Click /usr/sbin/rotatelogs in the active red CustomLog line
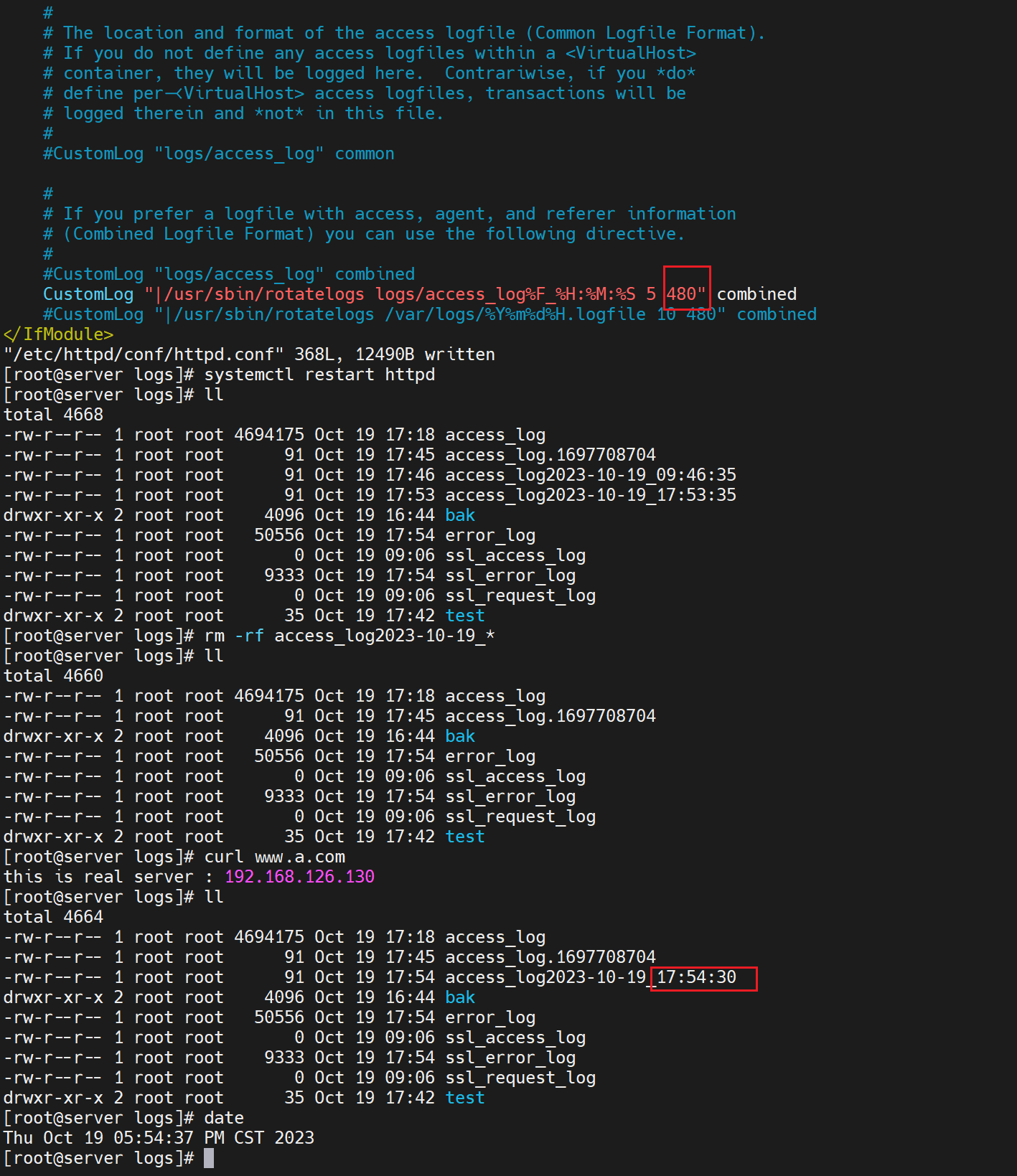The height and width of the screenshot is (1176, 1017). (264, 294)
